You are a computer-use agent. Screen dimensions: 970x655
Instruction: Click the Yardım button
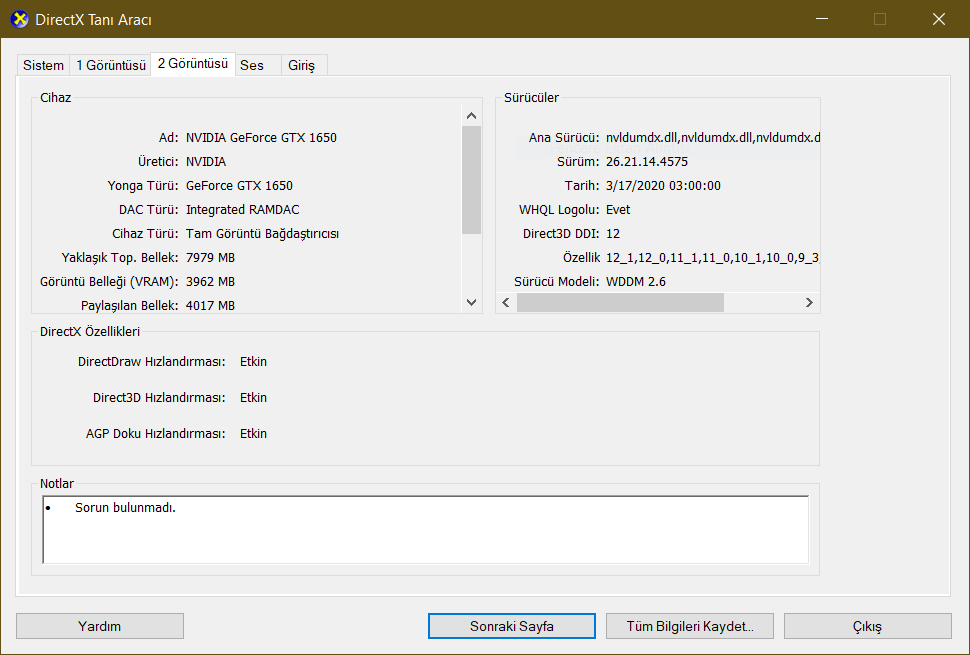(x=100, y=626)
